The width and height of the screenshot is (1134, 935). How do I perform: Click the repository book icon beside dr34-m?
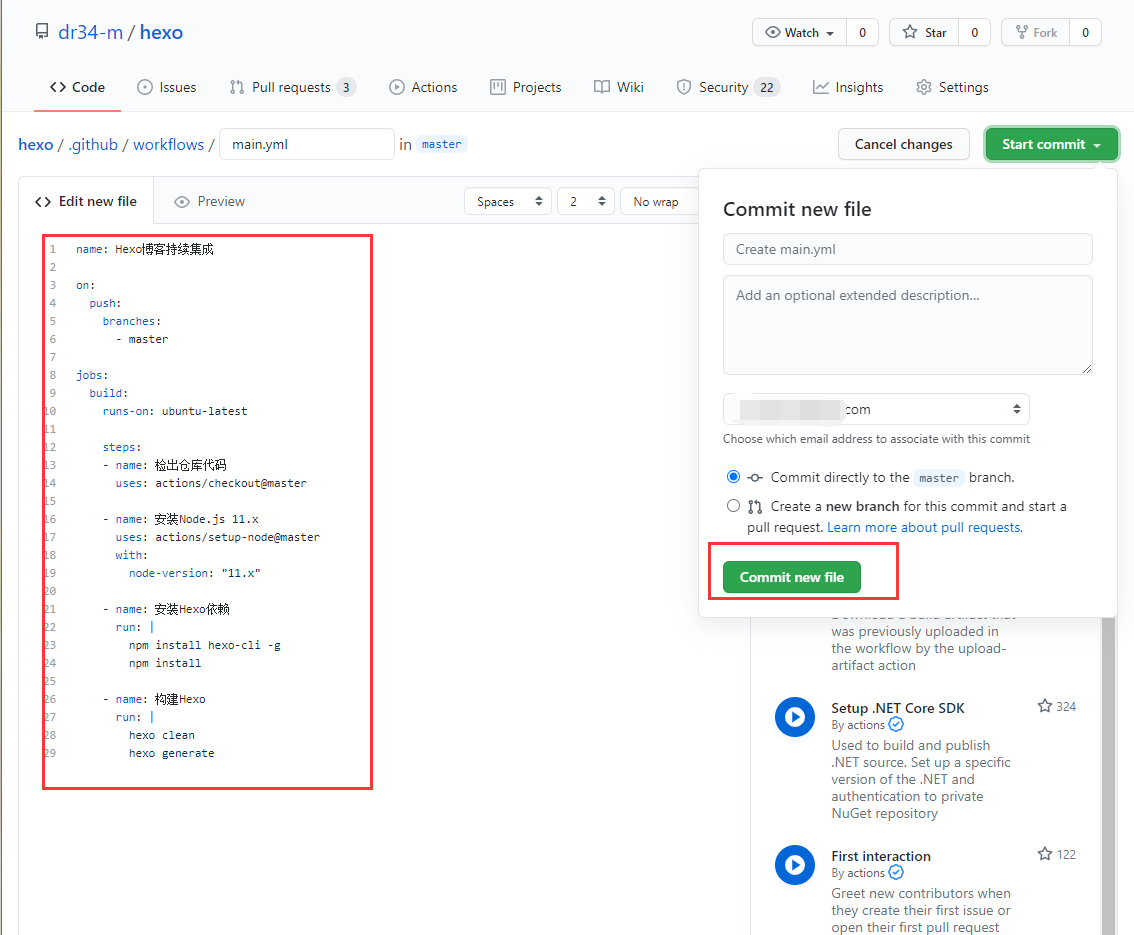tap(42, 32)
